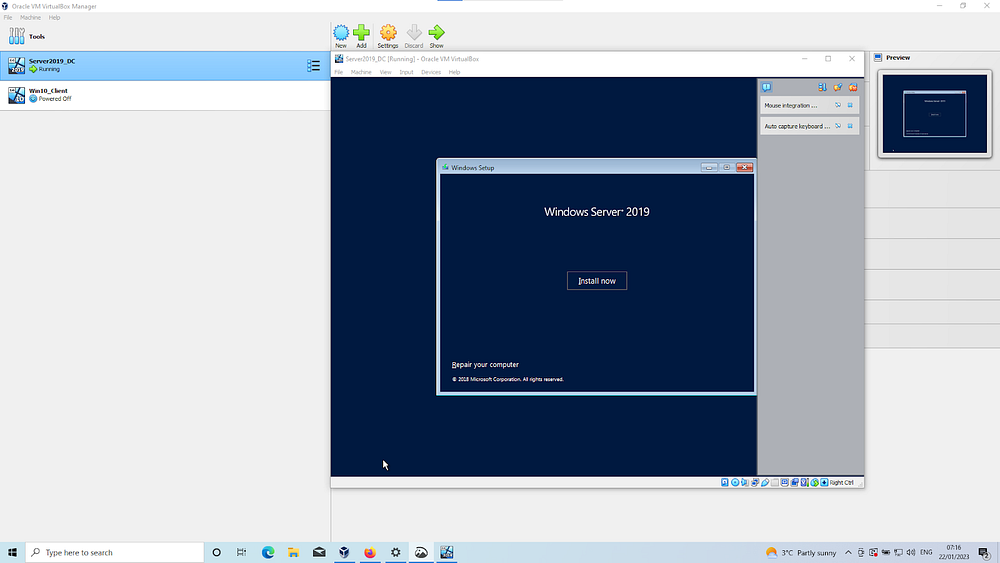Open the File menu in the VM window
Image resolution: width=1000 pixels, height=563 pixels.
[x=339, y=72]
